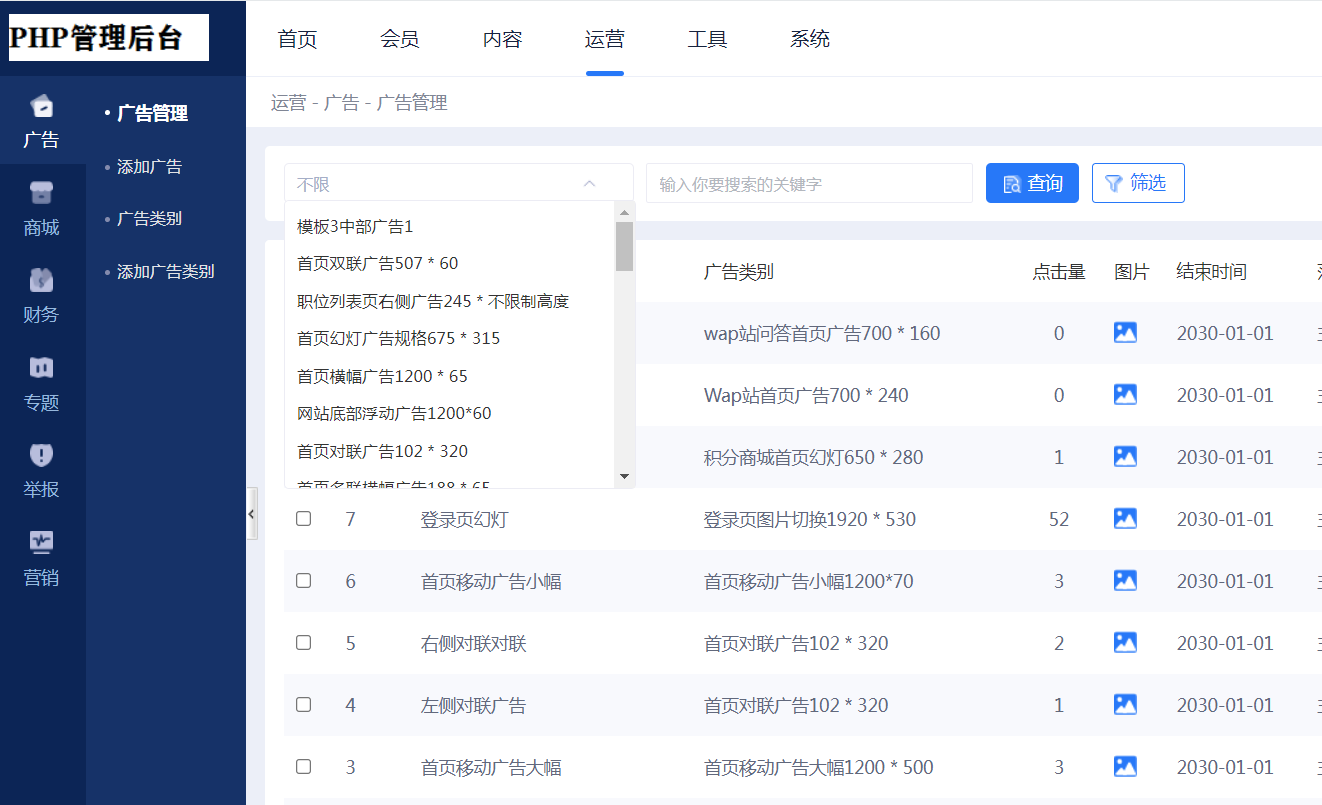Open the 营销 sidebar icon
This screenshot has height=805, width=1322.
coord(41,543)
